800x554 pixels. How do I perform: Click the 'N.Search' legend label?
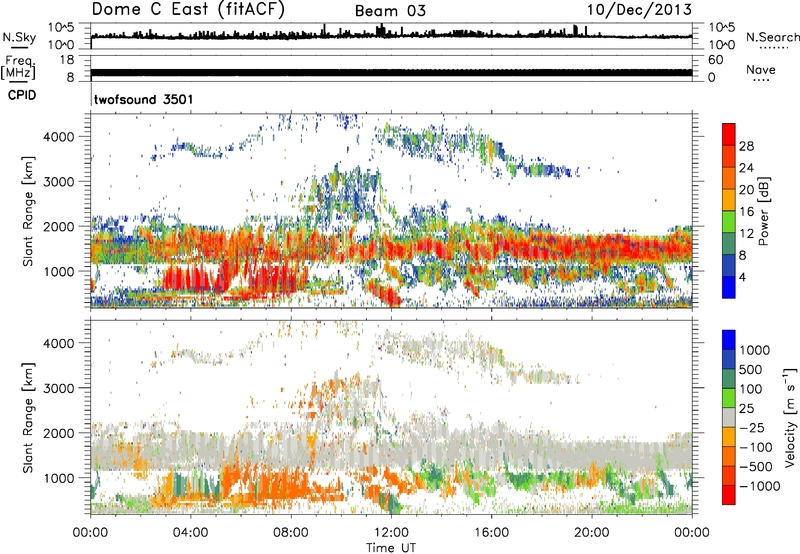click(x=772, y=37)
